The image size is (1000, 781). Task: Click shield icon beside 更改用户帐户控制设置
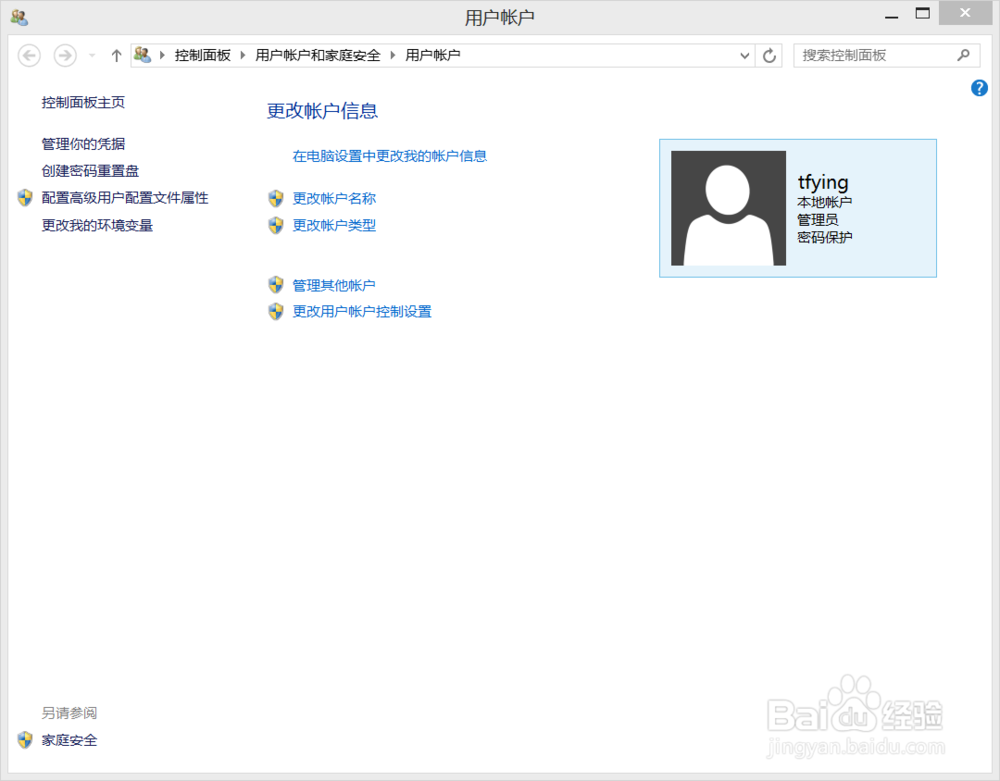click(276, 311)
